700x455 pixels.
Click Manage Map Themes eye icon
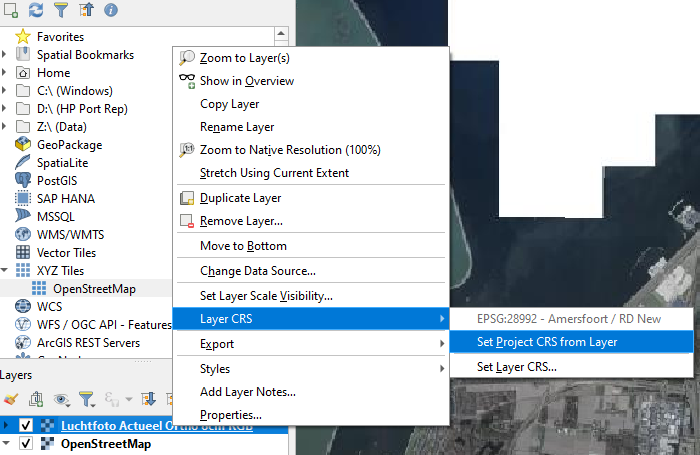62,399
